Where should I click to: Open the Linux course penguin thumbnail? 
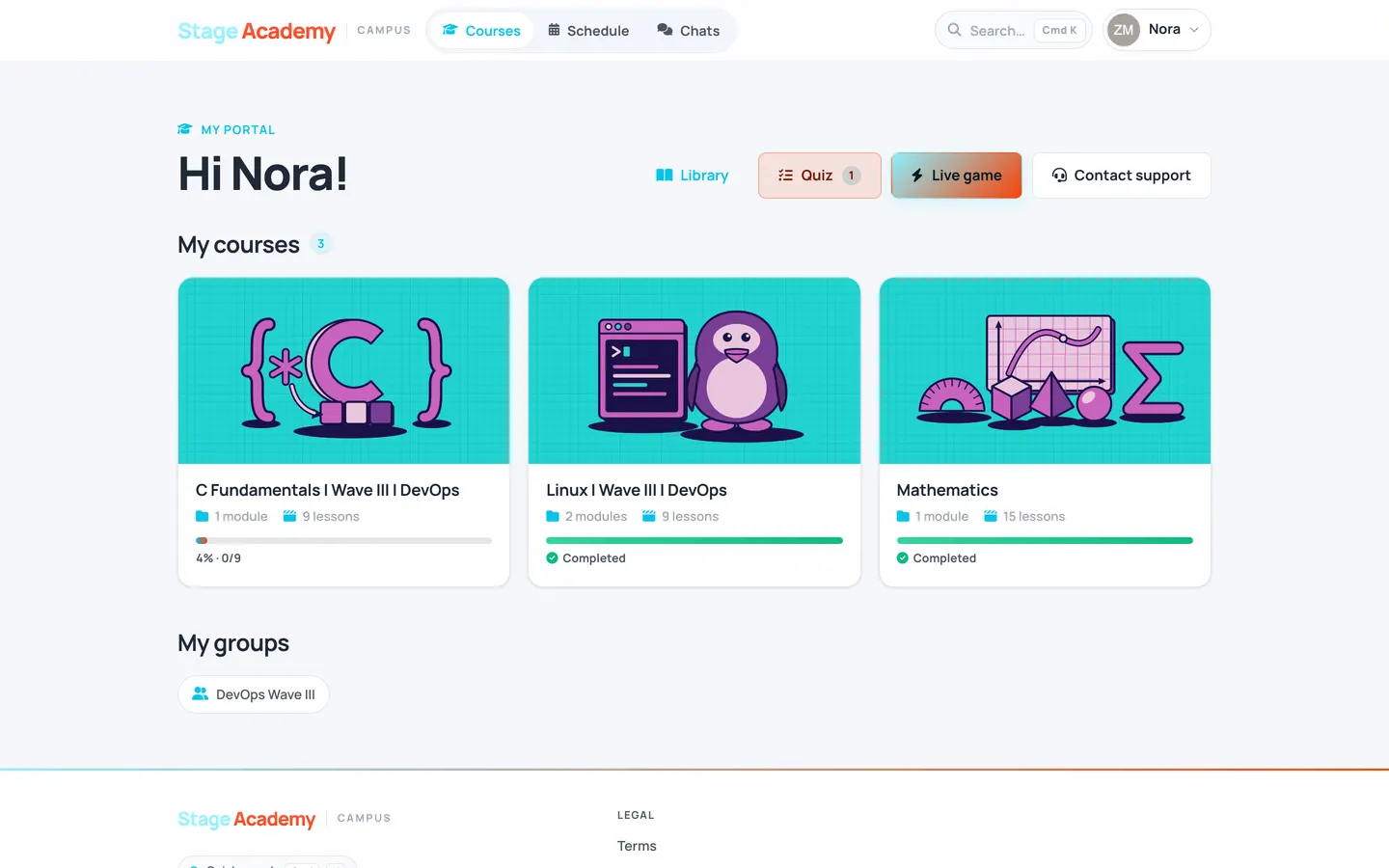(x=694, y=370)
